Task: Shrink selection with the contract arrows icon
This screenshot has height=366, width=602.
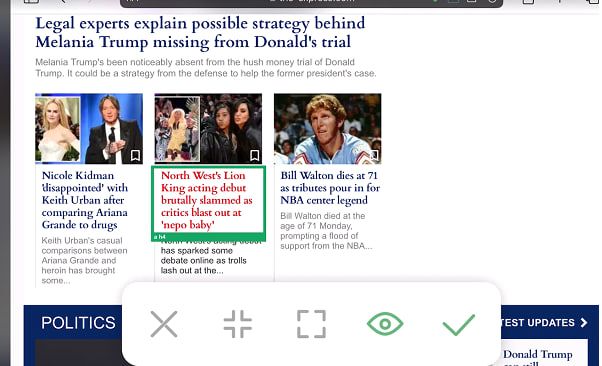Action: click(x=238, y=324)
